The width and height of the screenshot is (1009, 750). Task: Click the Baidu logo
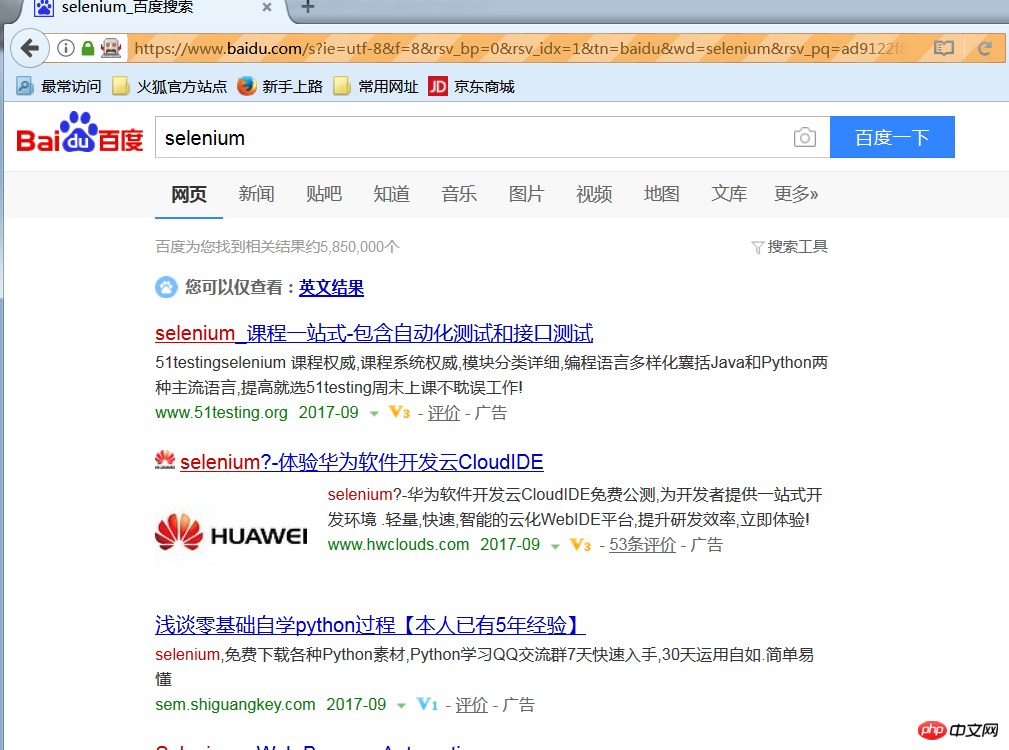[80, 133]
